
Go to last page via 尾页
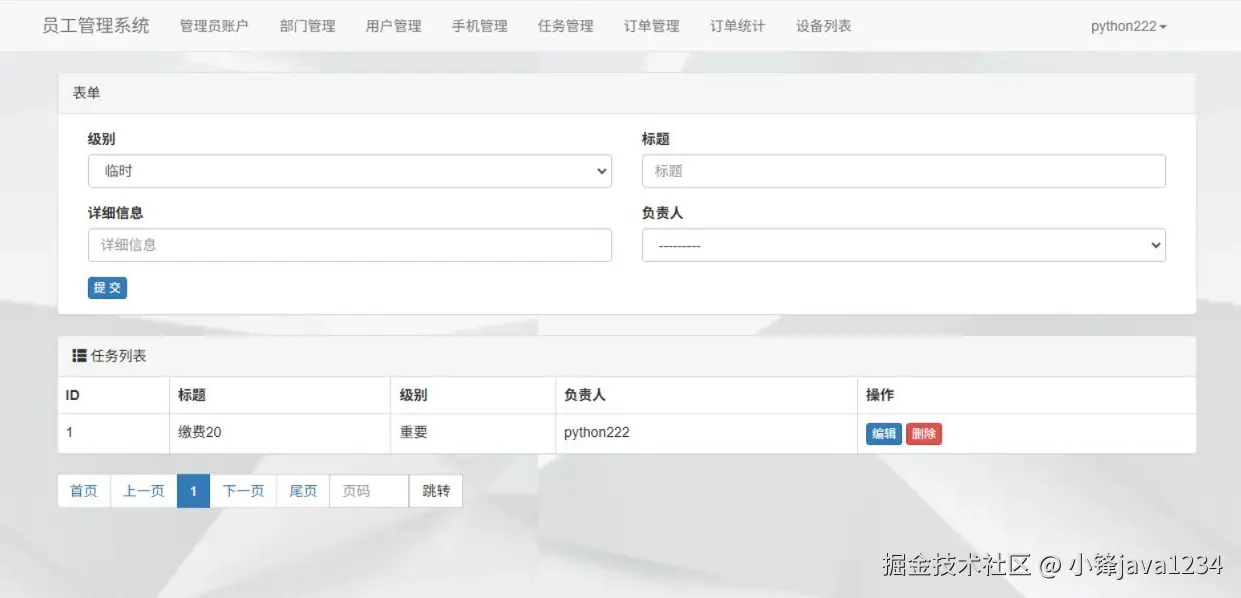(303, 491)
